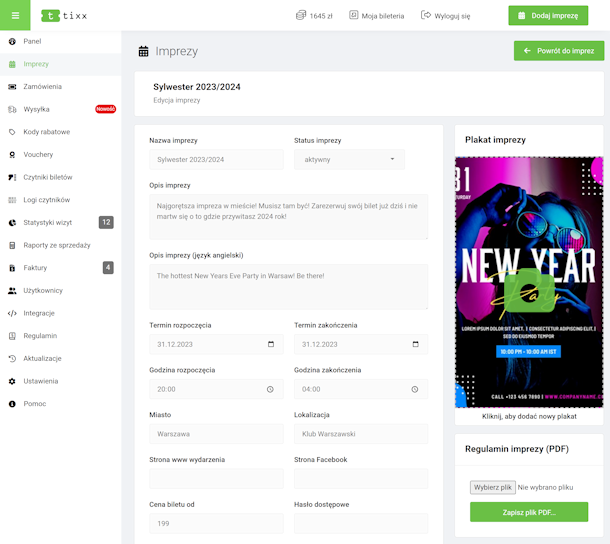Click the Zamówienia cart icon

(x=12, y=87)
